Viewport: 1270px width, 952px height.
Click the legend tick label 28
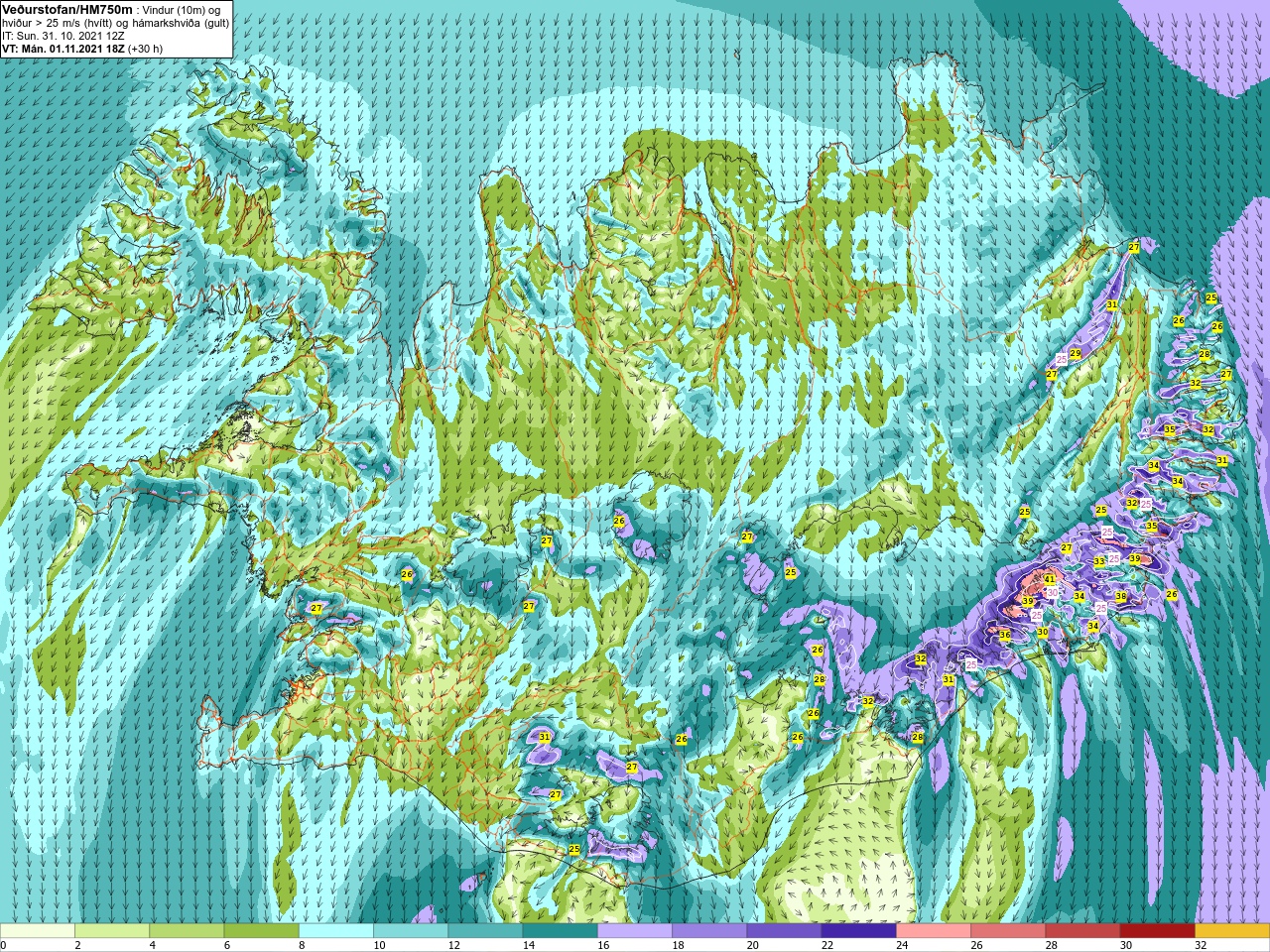[1052, 945]
